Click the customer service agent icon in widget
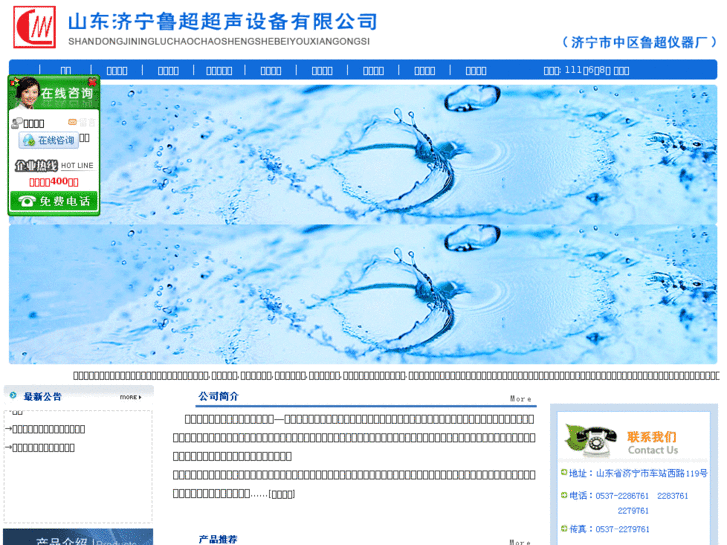 [x=17, y=123]
